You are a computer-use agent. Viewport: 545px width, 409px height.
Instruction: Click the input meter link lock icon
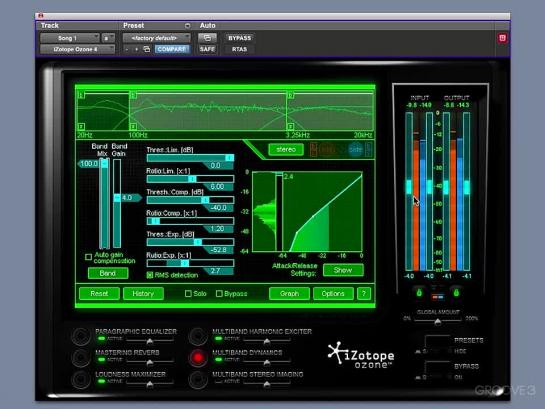click(x=419, y=293)
